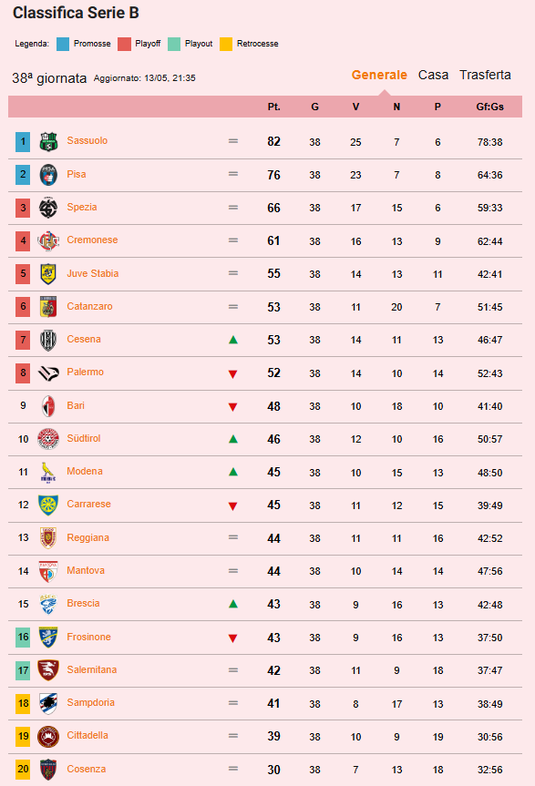Switch to the Casa standings tab
Screen dimensions: 535x786
tap(433, 75)
